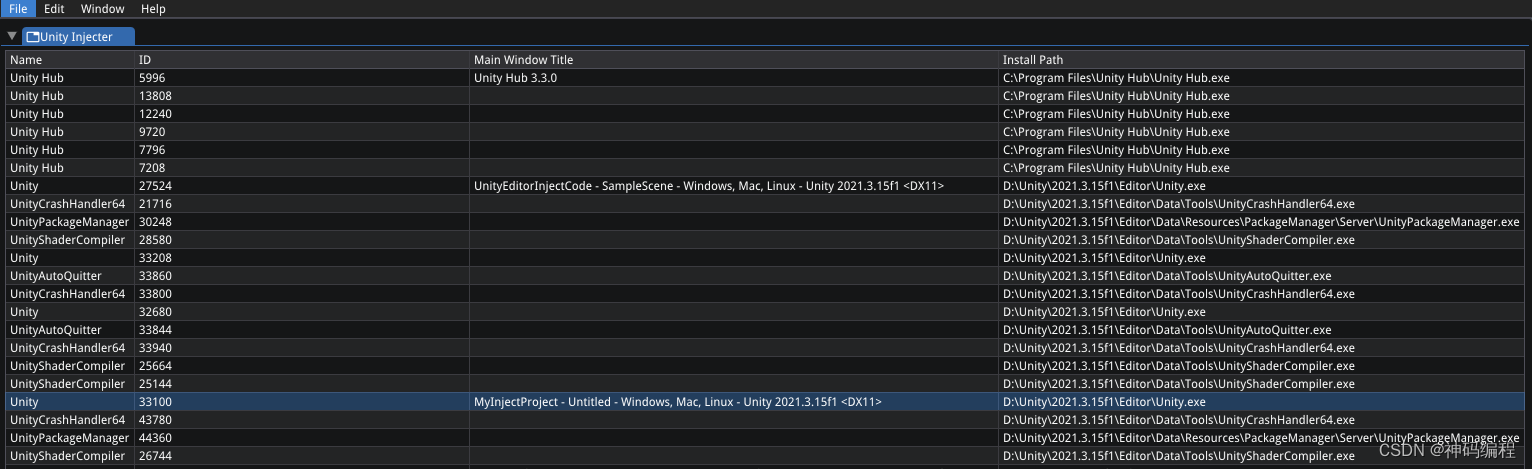Select UnityCrashHandler64 row with ID 33800
The height and width of the screenshot is (469, 1532).
[x=765, y=294]
